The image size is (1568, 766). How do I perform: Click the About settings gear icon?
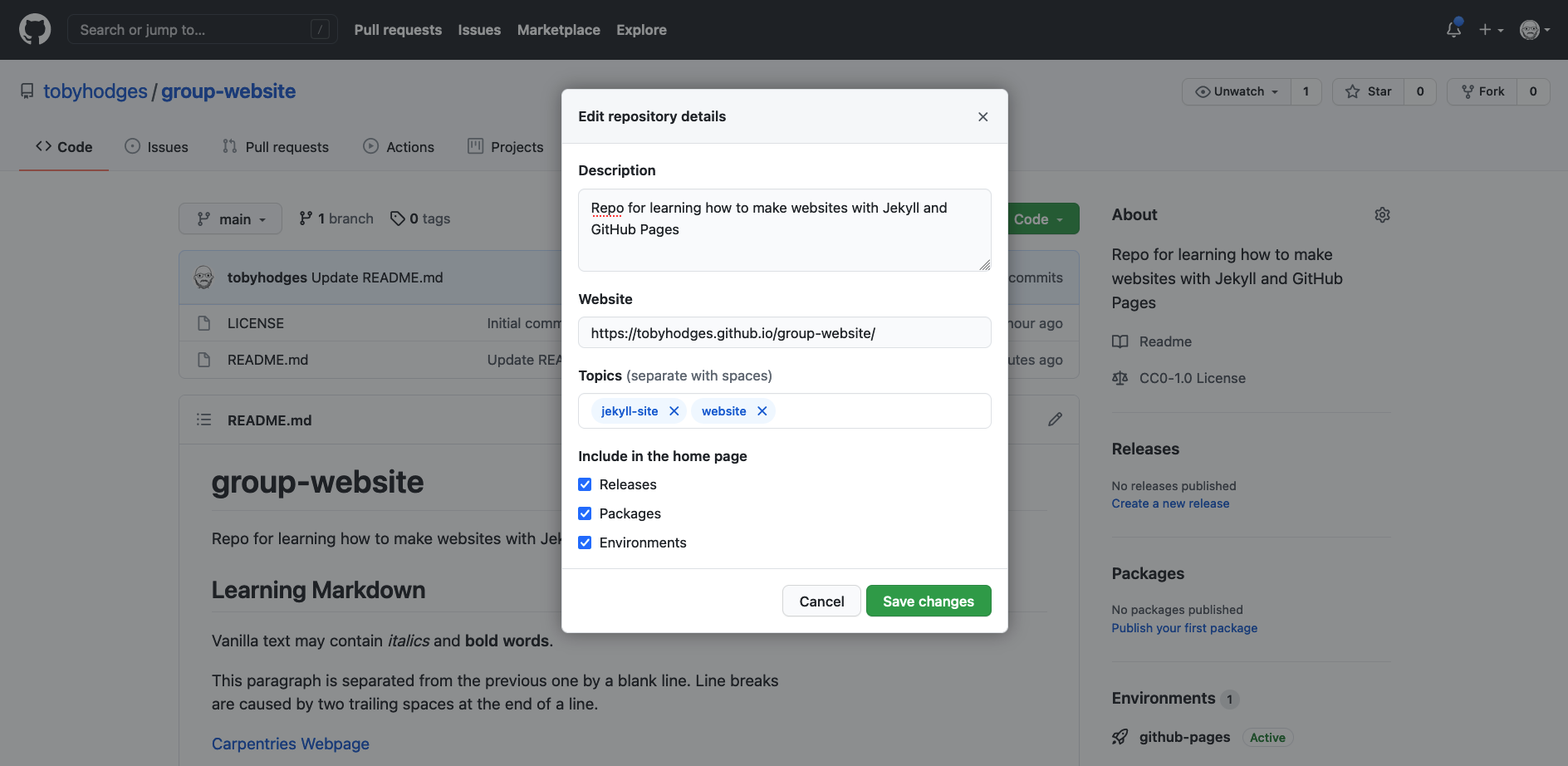point(1382,215)
